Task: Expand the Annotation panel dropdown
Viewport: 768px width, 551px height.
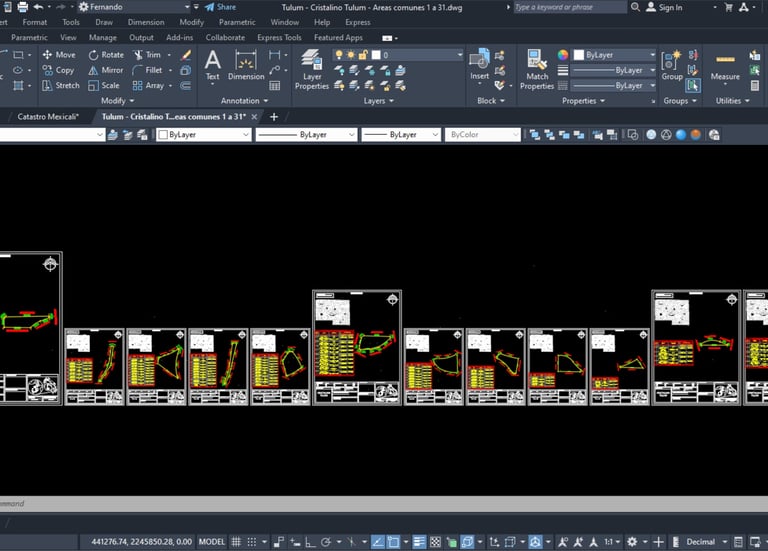Action: tap(244, 100)
